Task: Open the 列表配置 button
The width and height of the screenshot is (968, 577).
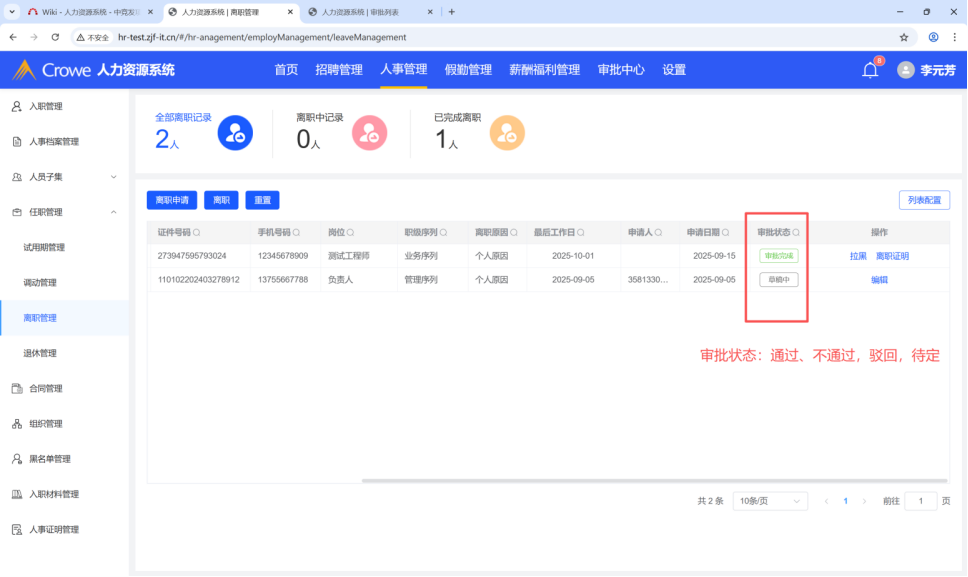Action: click(924, 200)
